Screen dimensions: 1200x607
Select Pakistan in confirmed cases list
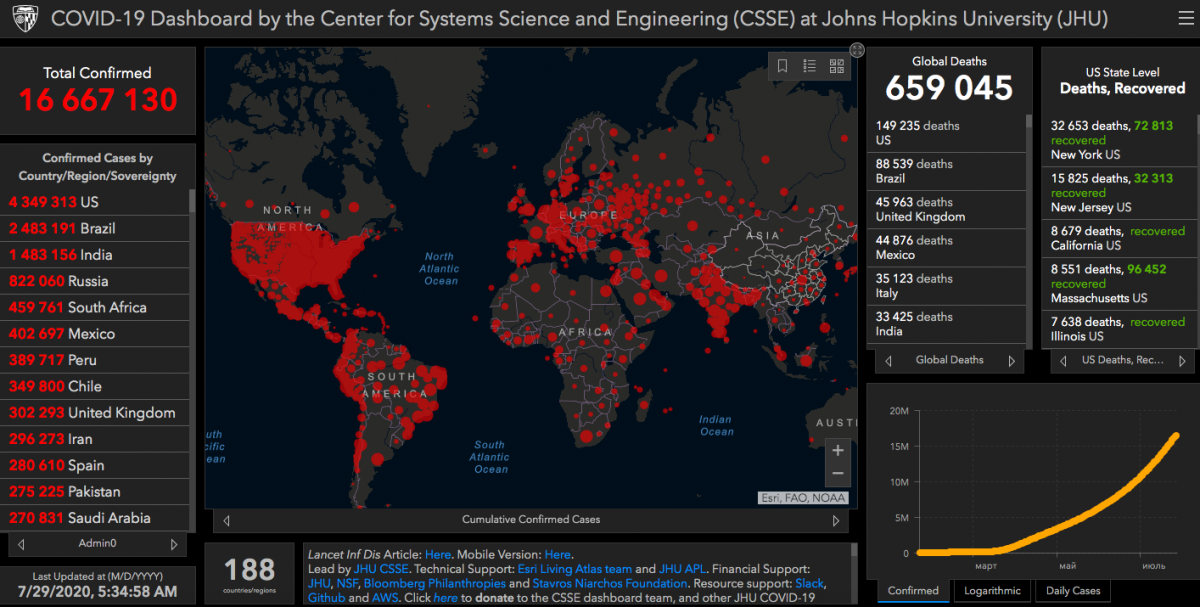96,492
